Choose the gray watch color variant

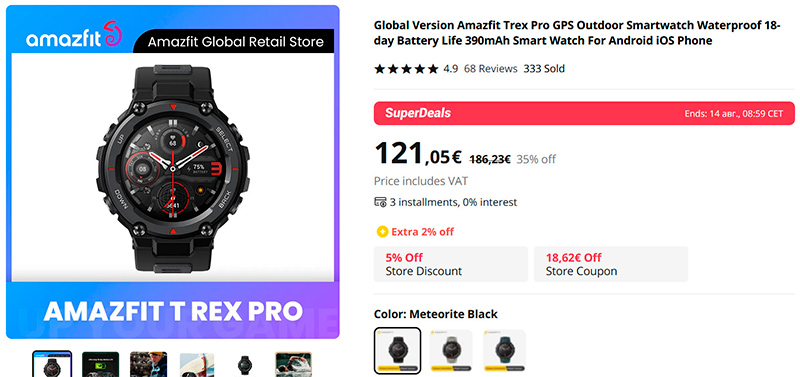451,351
